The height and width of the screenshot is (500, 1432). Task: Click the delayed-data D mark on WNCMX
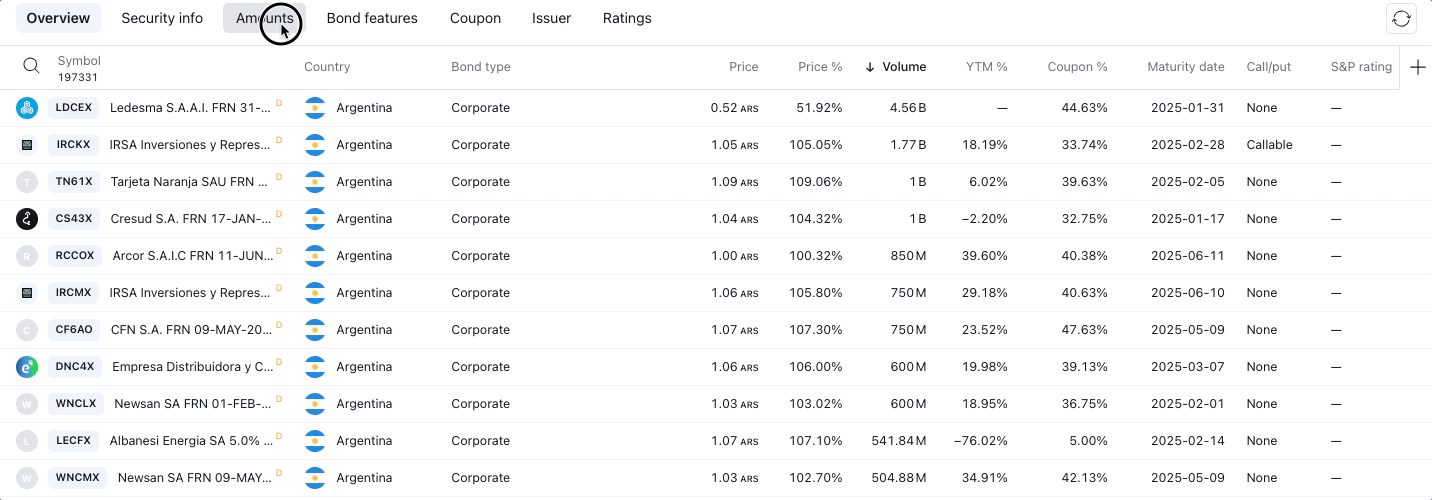pos(279,473)
